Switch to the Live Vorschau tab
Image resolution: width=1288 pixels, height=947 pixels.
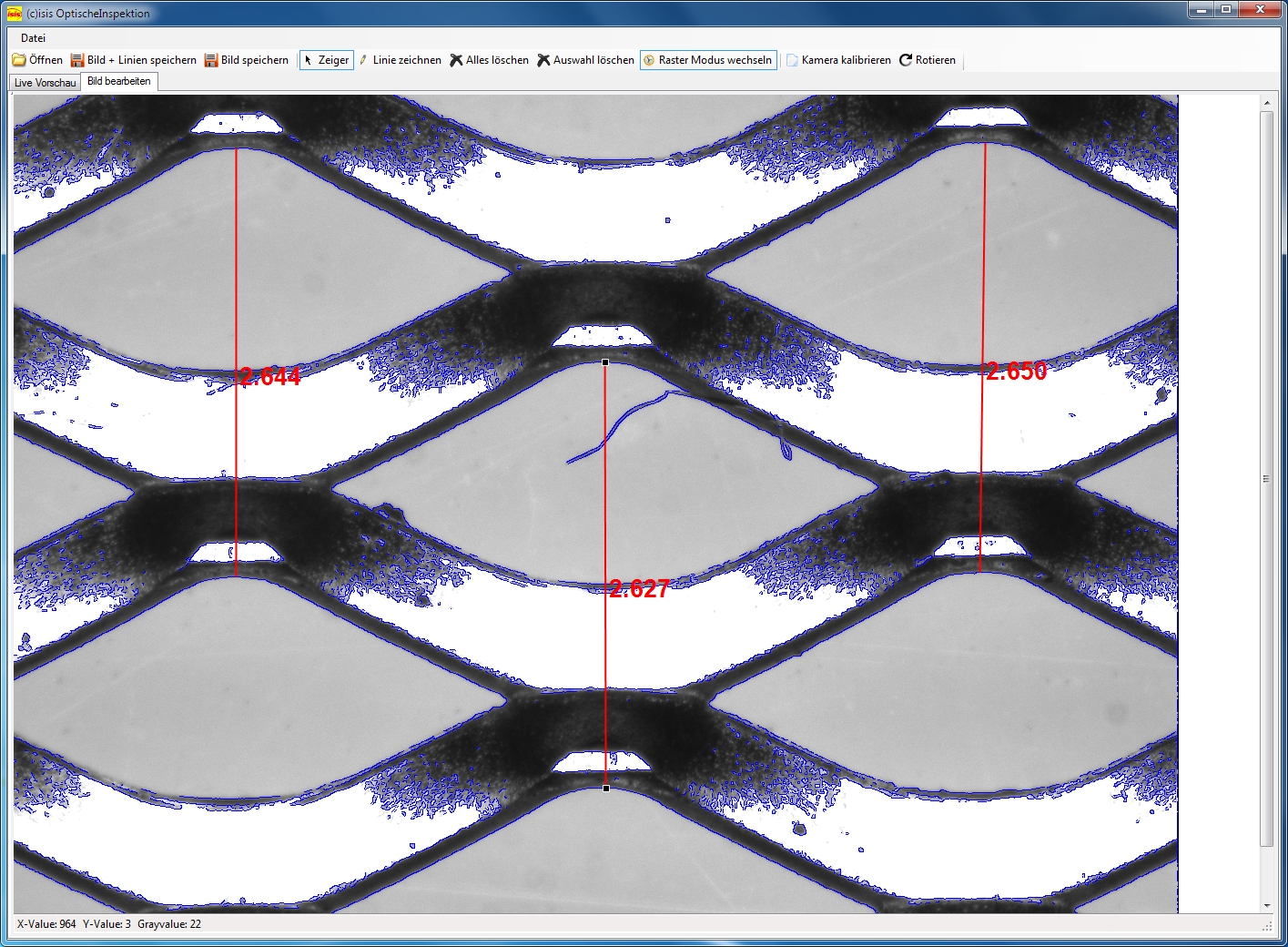click(x=45, y=83)
